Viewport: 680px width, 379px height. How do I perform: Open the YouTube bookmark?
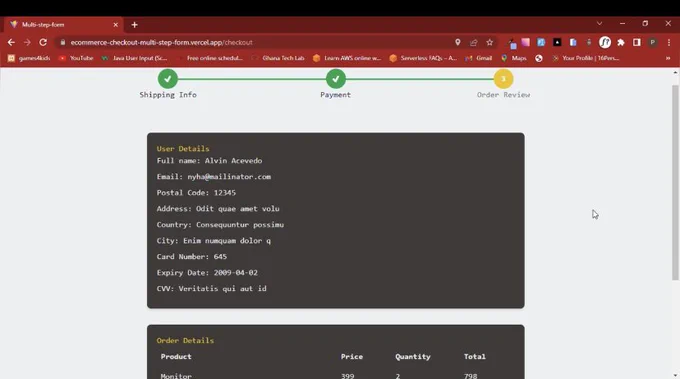tap(76, 58)
